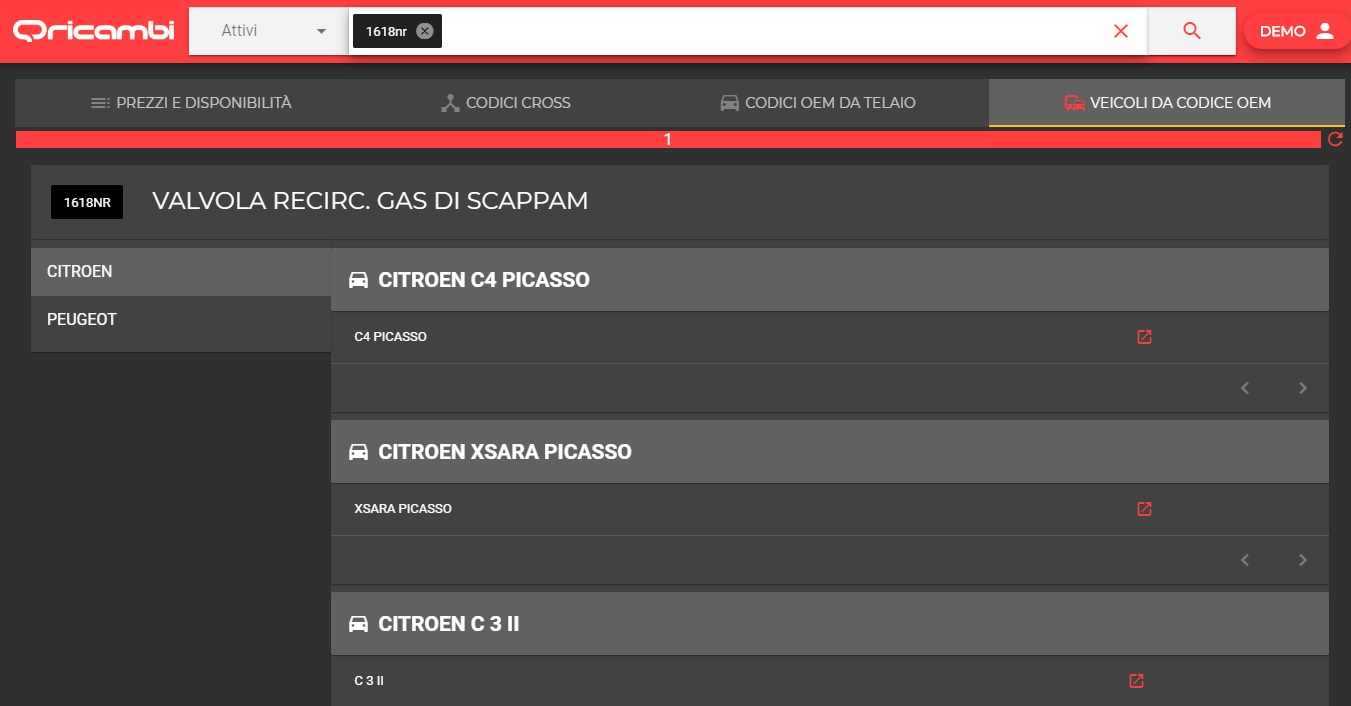Select PEUGEOT in the brand list
The width and height of the screenshot is (1351, 706).
click(181, 320)
